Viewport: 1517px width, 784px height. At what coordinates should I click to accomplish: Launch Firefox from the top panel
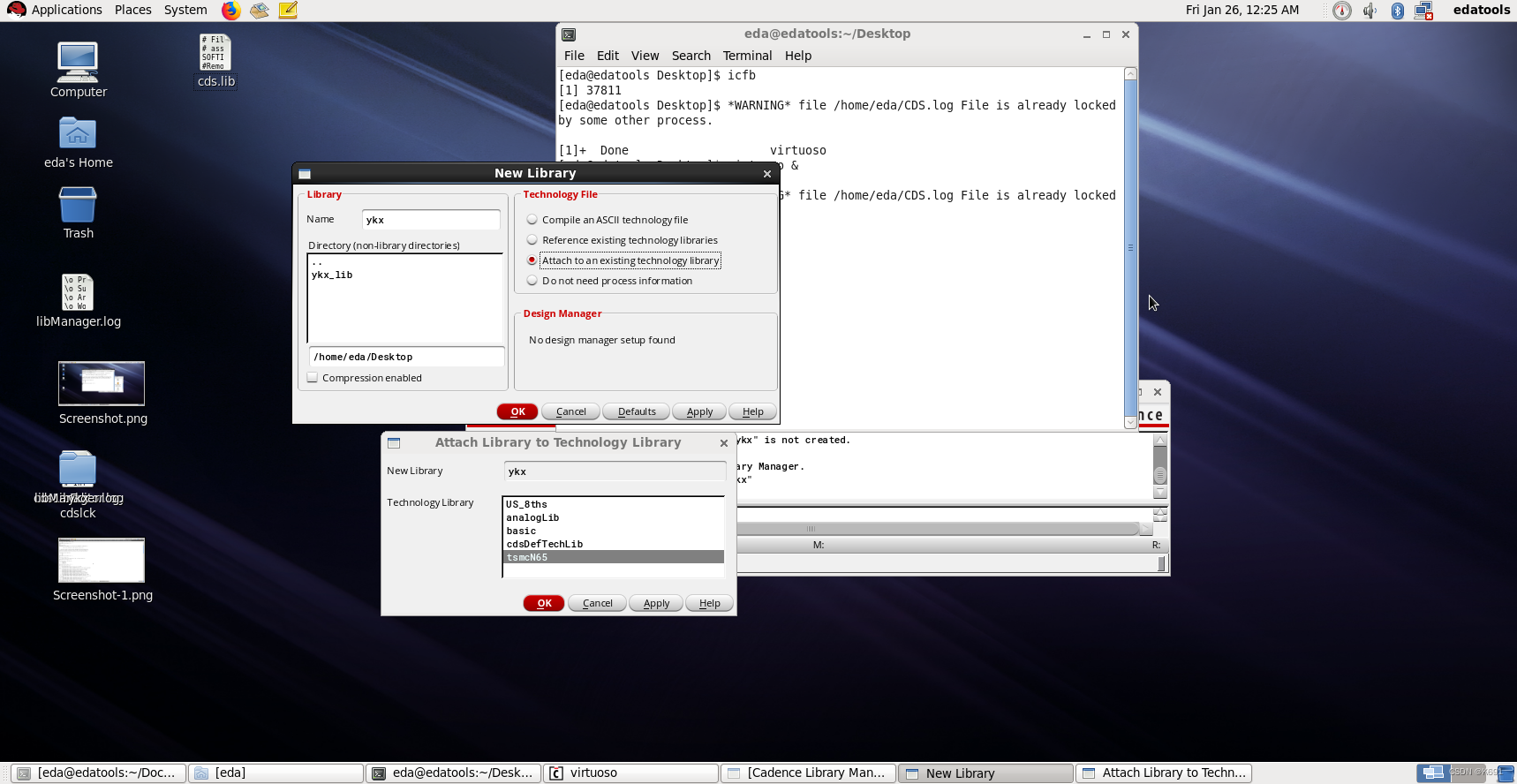coord(230,11)
